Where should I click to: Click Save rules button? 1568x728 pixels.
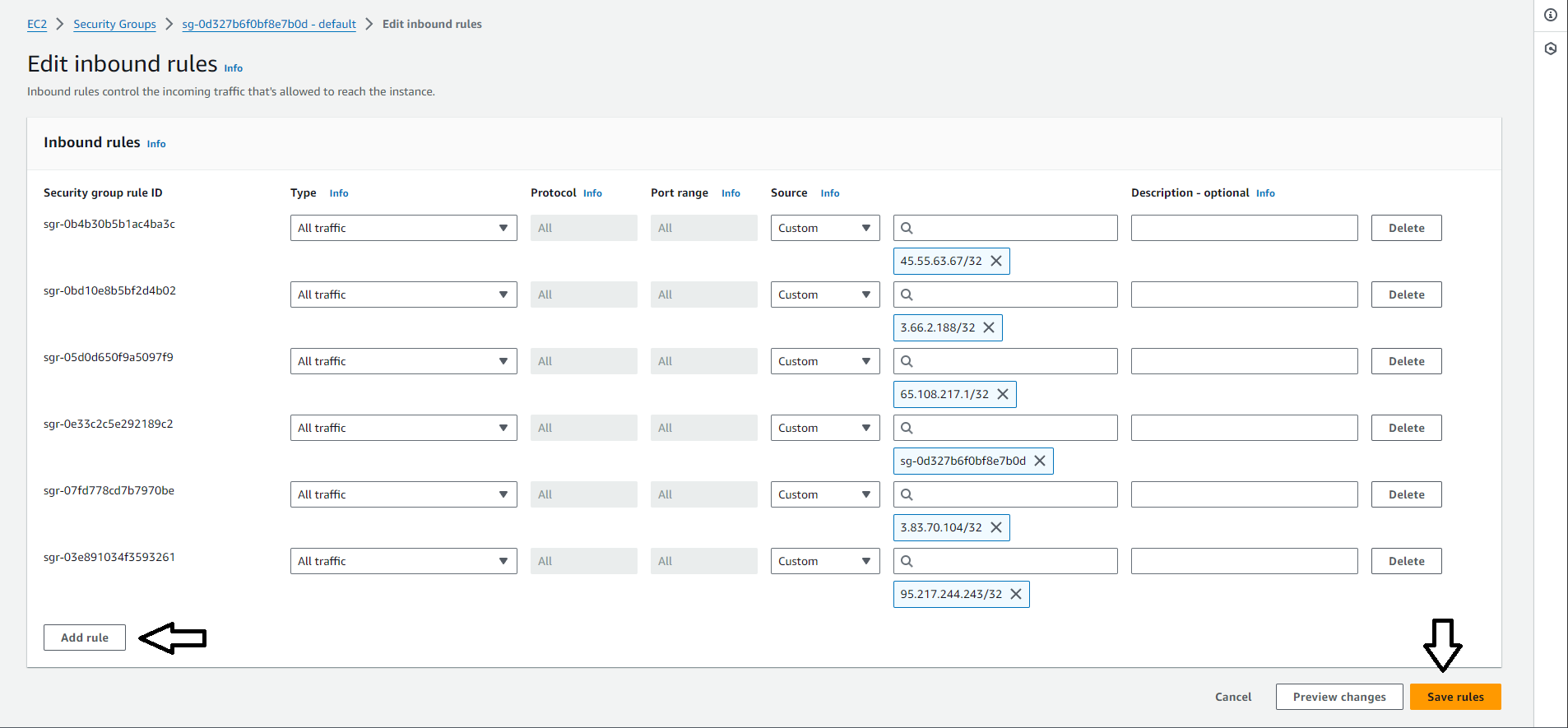click(1455, 697)
